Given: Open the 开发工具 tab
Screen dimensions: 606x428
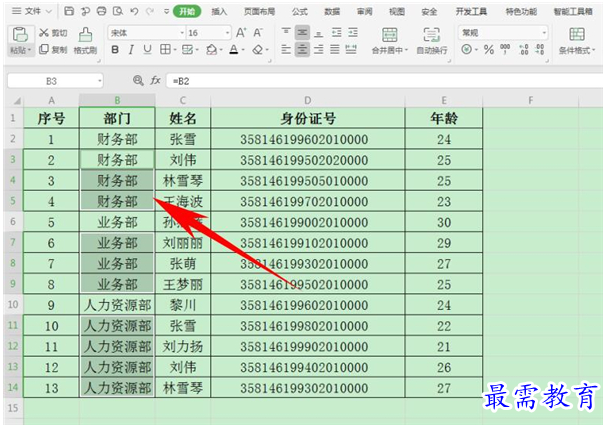Looking at the screenshot, I should point(471,12).
